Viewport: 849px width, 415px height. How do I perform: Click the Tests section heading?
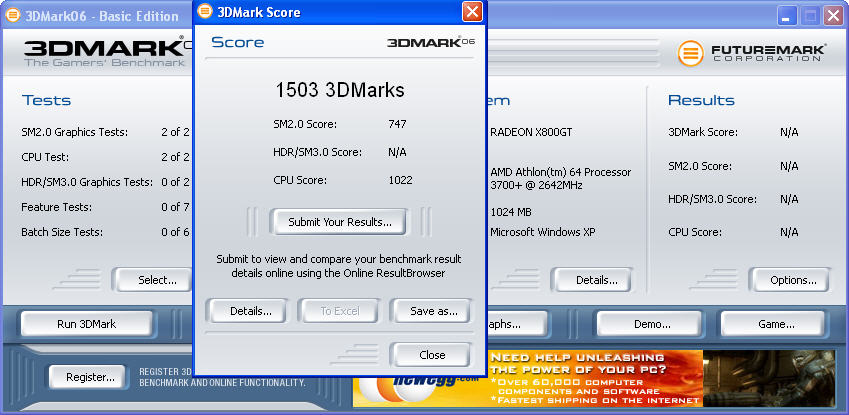click(x=47, y=100)
